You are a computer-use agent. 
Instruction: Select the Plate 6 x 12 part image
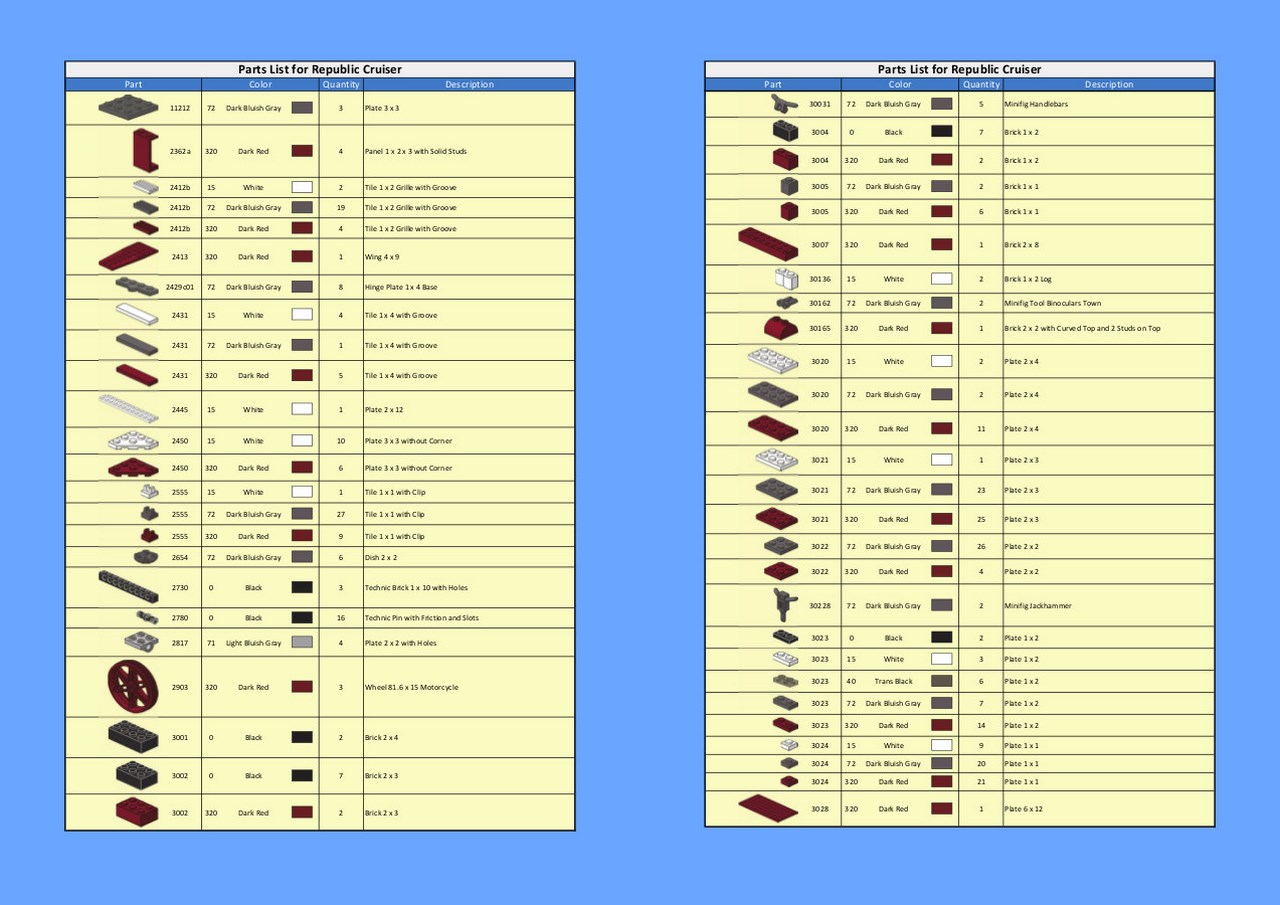(x=768, y=808)
